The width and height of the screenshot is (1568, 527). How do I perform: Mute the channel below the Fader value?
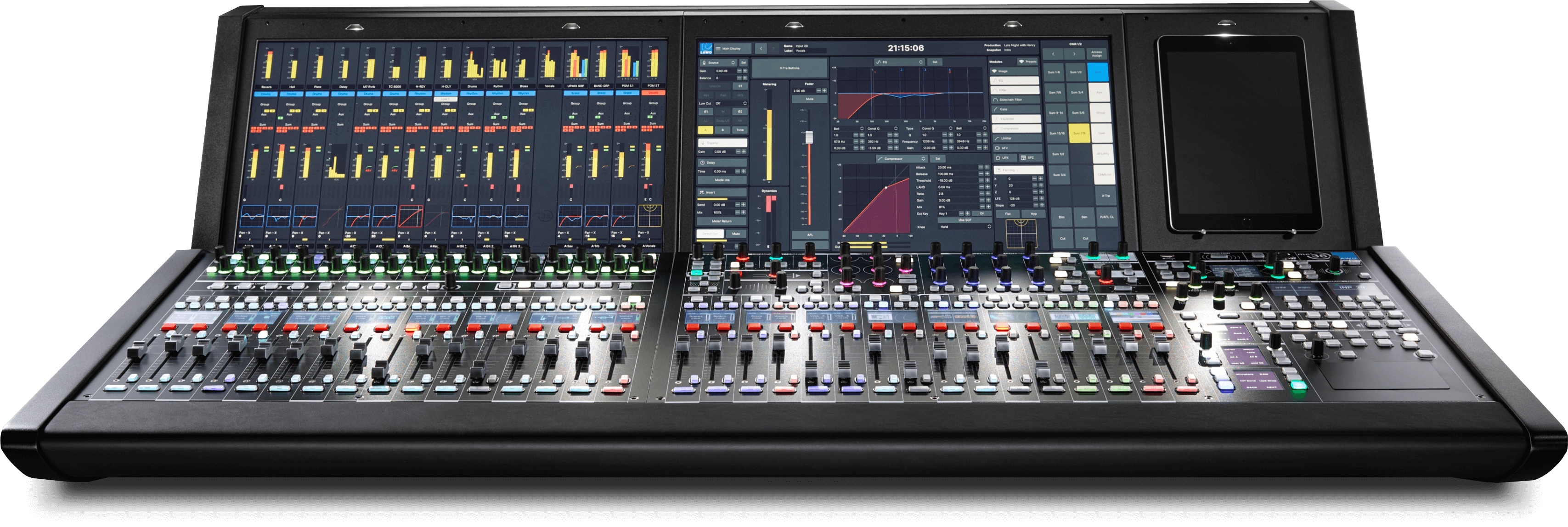810,99
